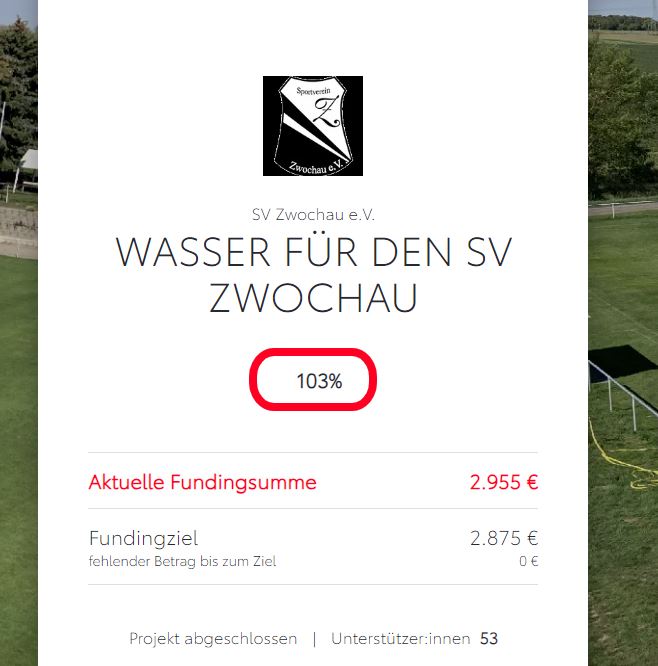Screen dimensions: 658x666
Task: Click the 0 € remaining amount
Action: 528,562
